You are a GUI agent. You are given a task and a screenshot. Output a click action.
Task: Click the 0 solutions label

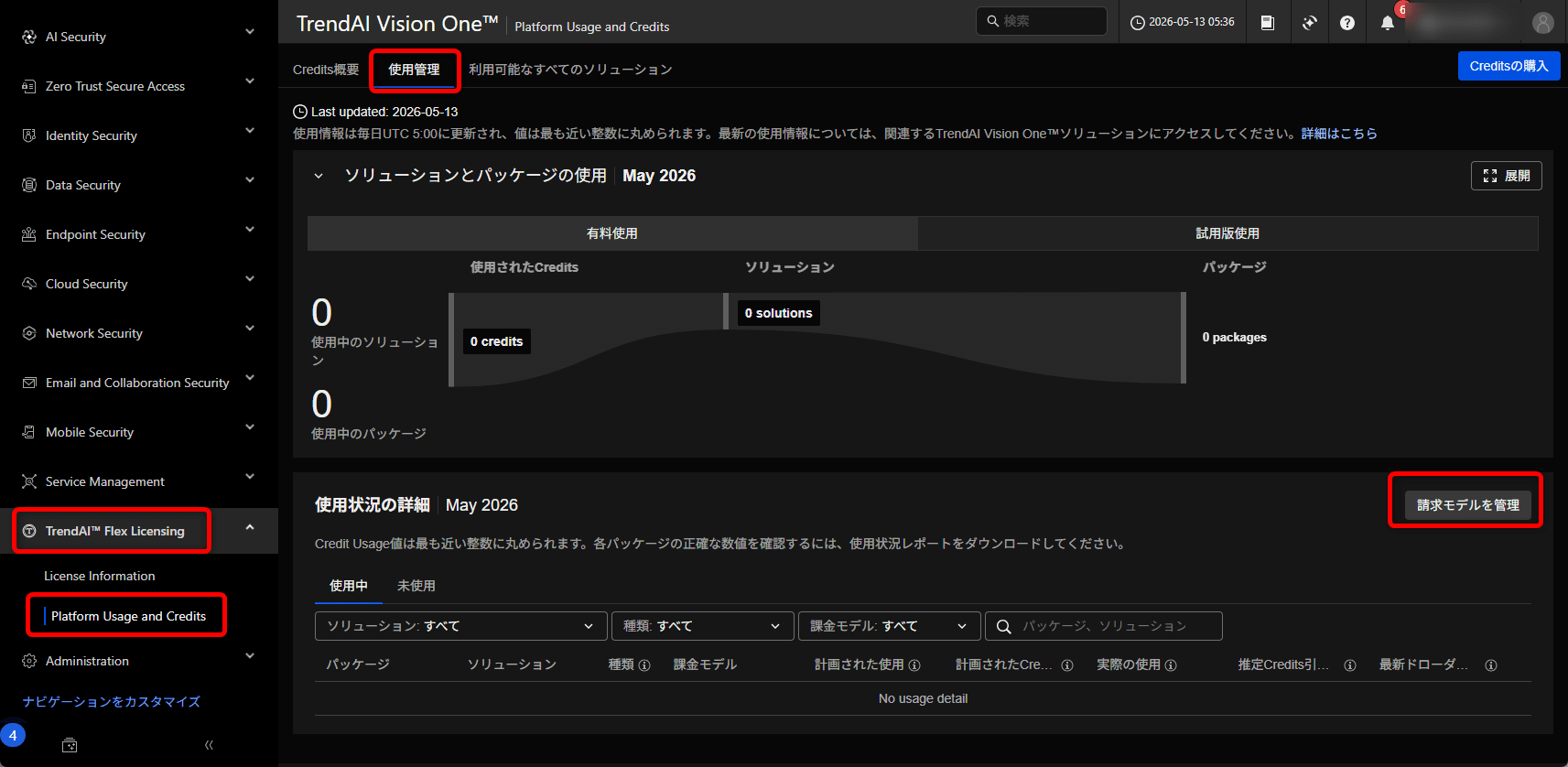point(778,313)
